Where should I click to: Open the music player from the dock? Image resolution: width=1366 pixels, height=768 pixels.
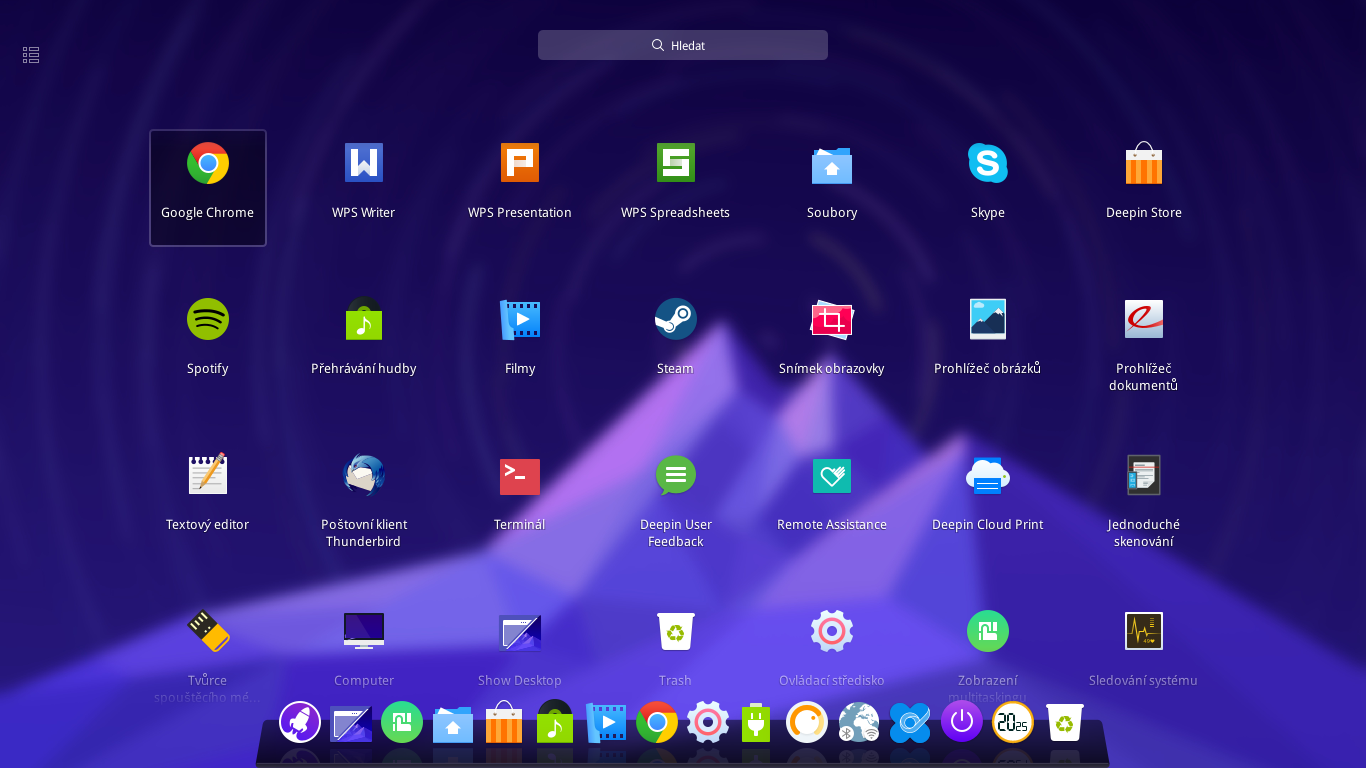tap(555, 722)
